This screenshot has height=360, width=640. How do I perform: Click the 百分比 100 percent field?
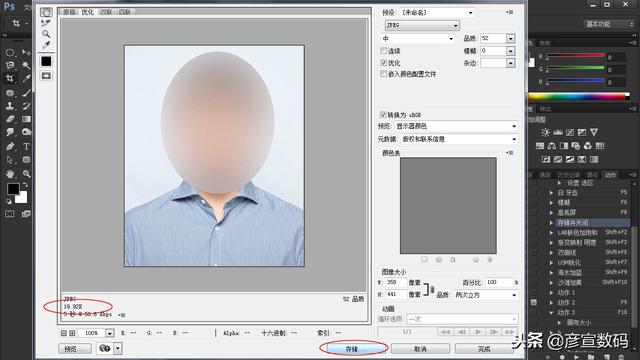click(499, 282)
